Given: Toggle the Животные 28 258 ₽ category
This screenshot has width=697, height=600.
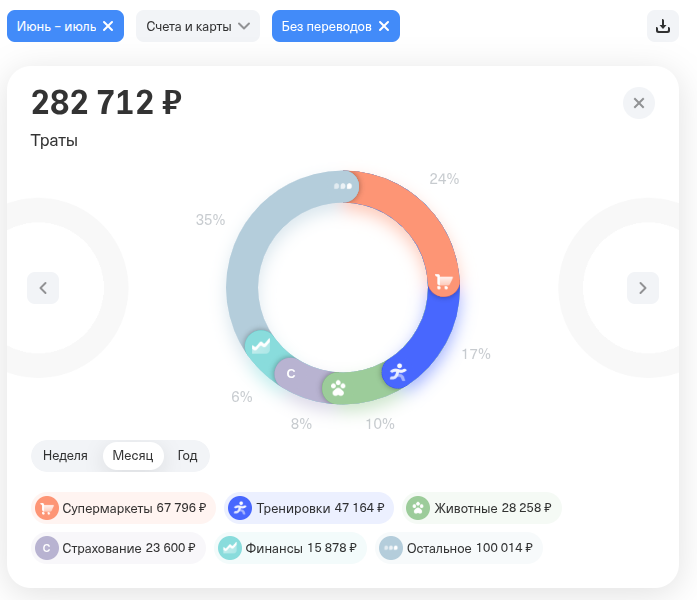Looking at the screenshot, I should [x=482, y=508].
